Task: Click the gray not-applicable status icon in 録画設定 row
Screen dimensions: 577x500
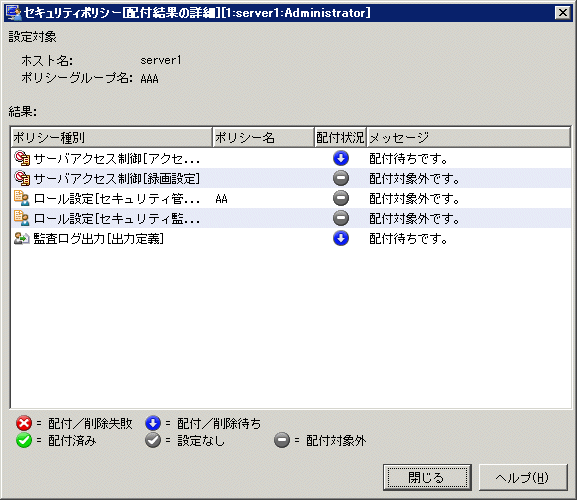Action: [x=341, y=178]
